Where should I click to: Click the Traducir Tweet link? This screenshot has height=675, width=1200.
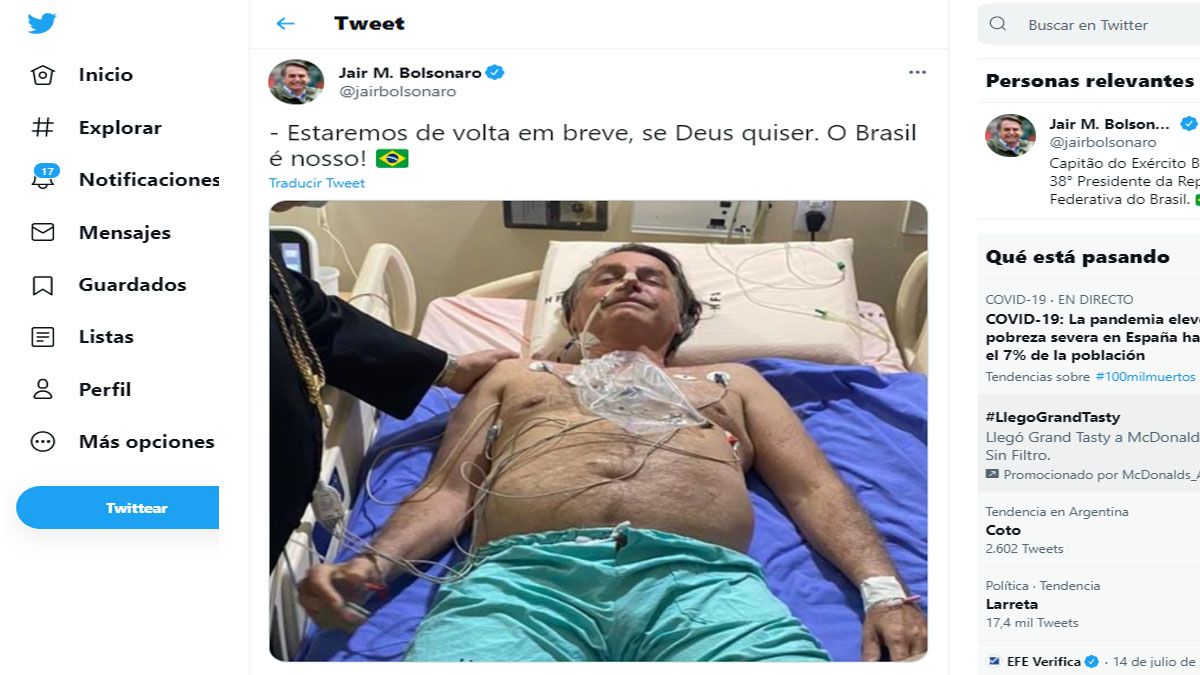(x=317, y=183)
